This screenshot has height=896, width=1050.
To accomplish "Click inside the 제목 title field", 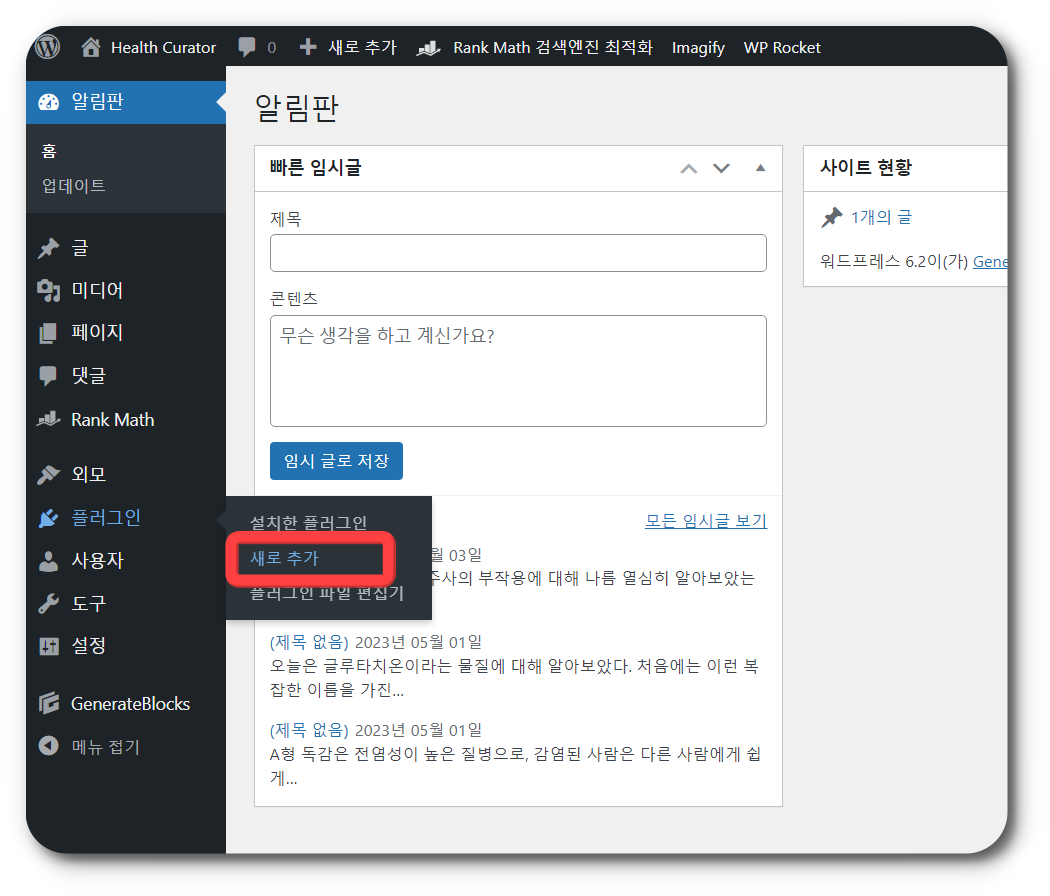I will pos(518,253).
